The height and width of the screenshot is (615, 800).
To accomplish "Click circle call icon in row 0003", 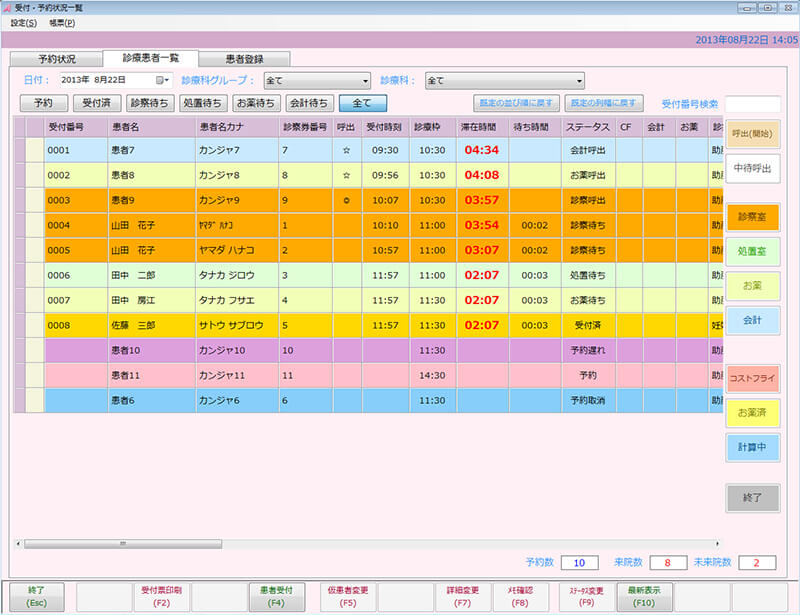I will click(346, 201).
